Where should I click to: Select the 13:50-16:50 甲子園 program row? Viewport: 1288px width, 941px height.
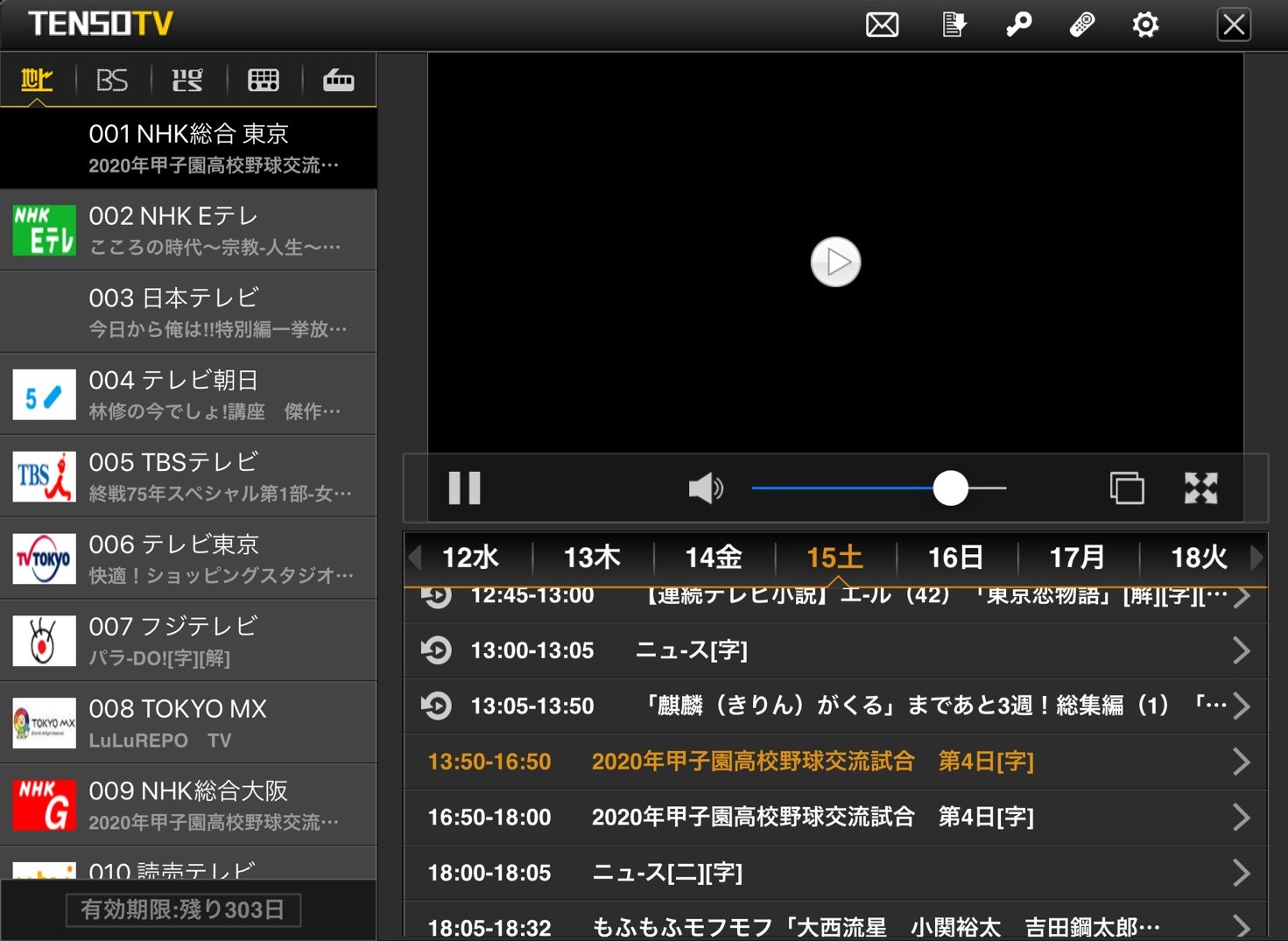835,762
